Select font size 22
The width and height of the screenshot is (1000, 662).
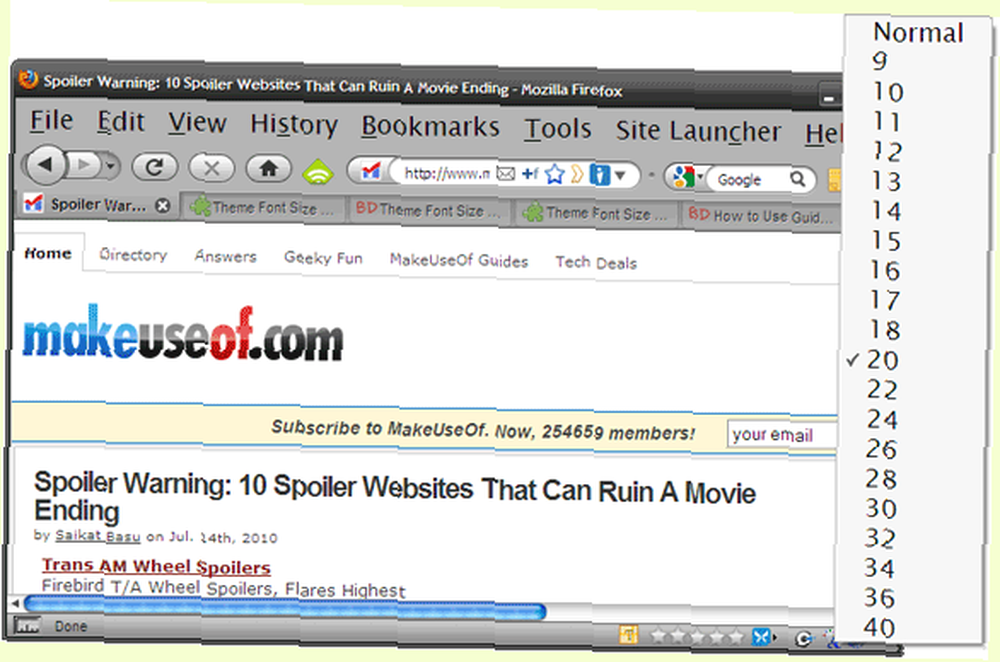pyautogui.click(x=883, y=390)
